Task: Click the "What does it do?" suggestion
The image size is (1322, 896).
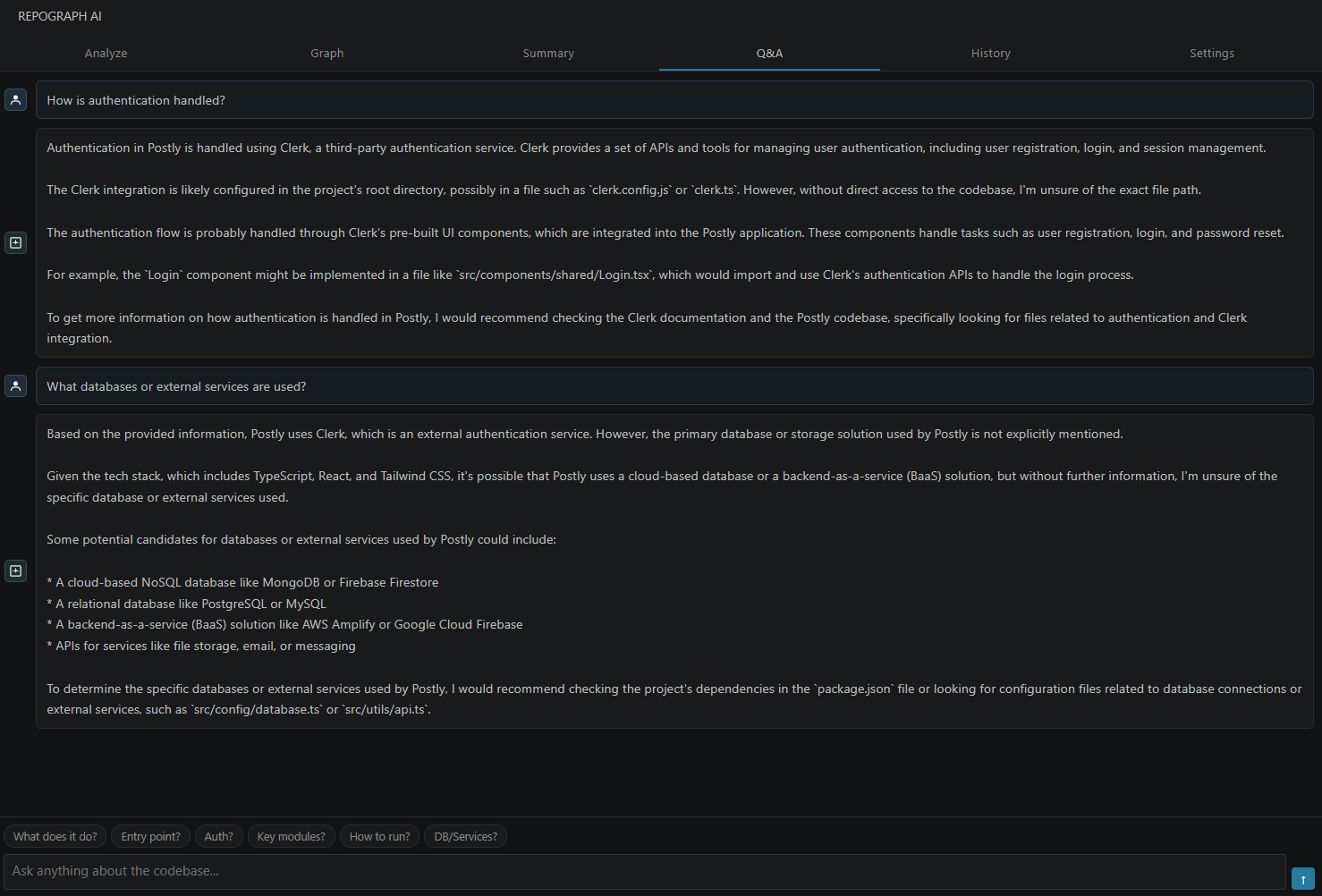Action: click(55, 837)
